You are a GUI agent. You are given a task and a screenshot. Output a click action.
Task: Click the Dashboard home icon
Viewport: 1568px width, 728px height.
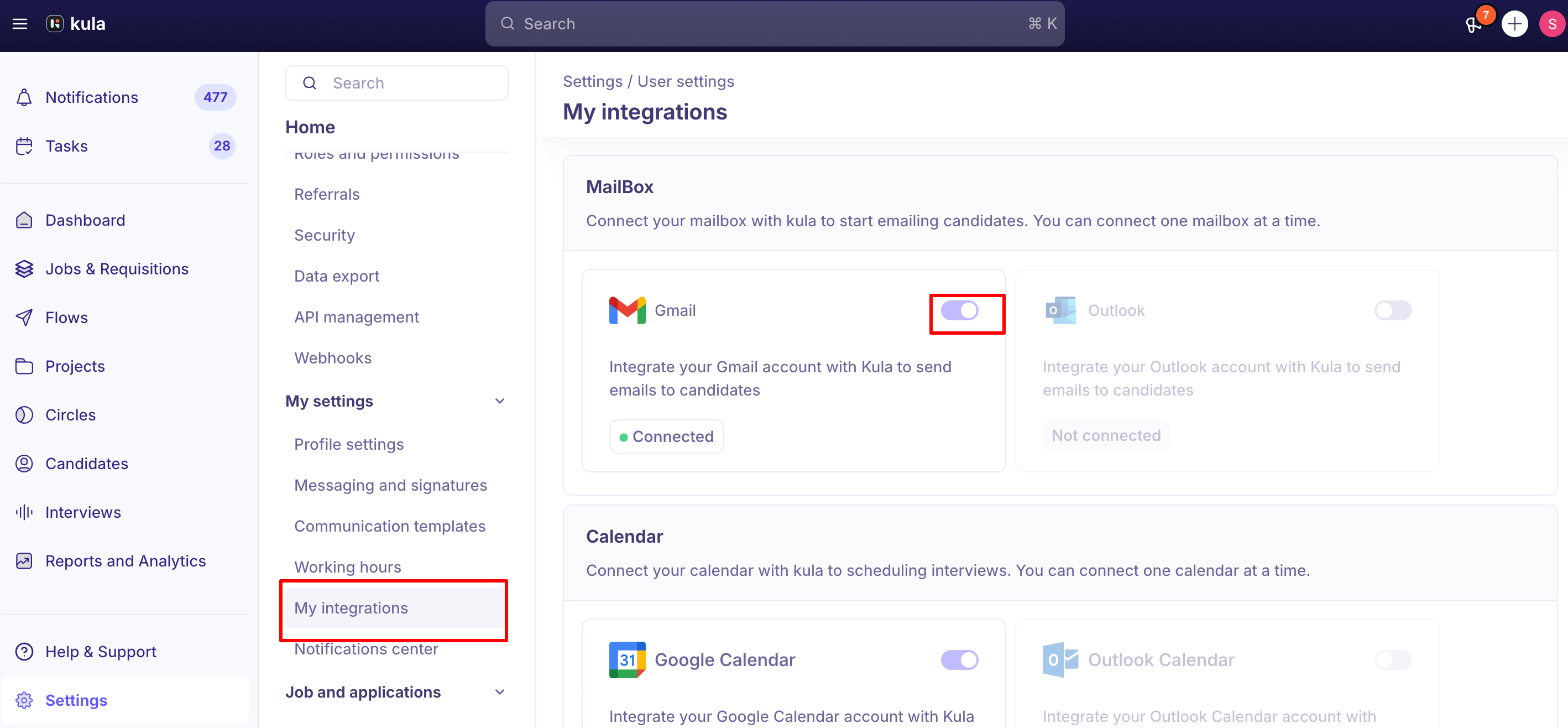pyautogui.click(x=24, y=220)
